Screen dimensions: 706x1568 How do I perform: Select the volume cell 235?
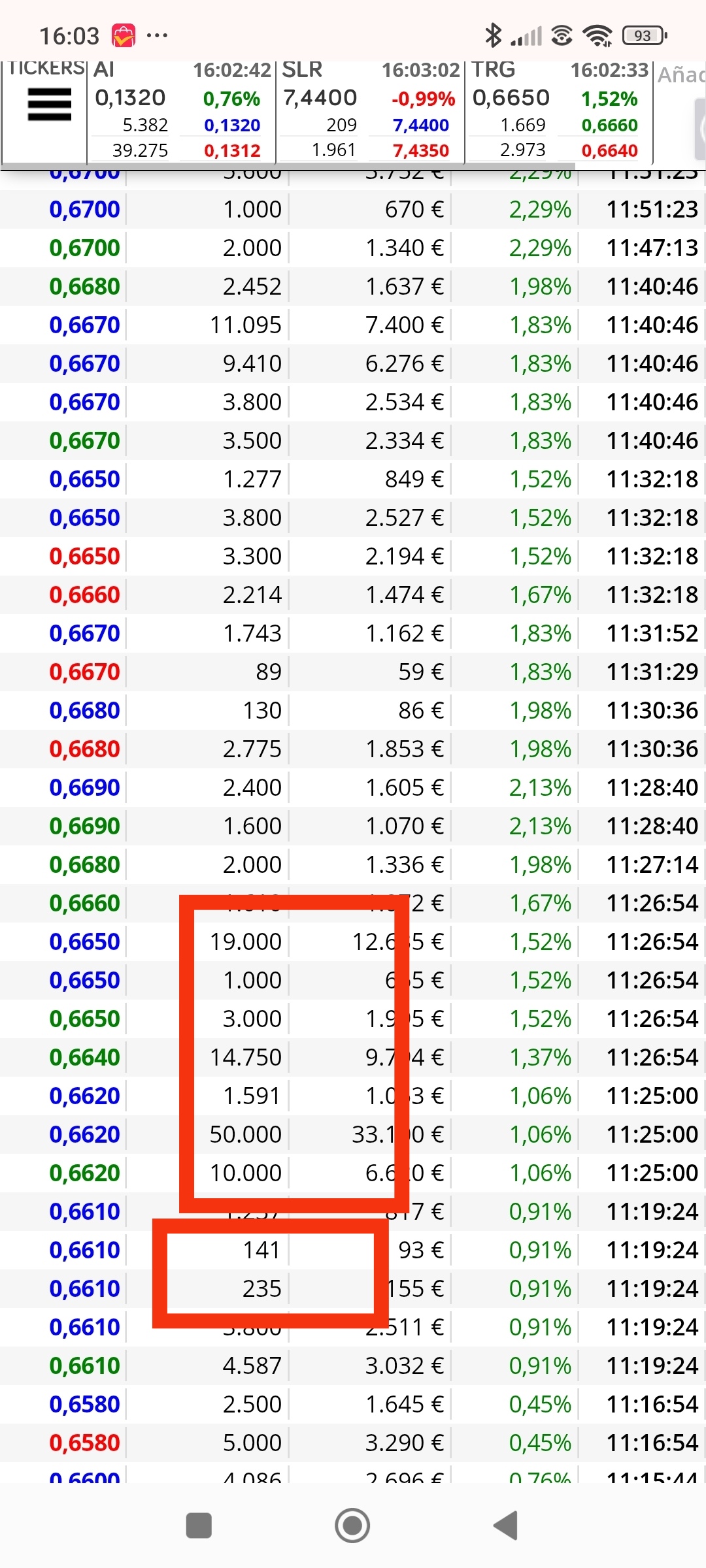(x=262, y=1289)
